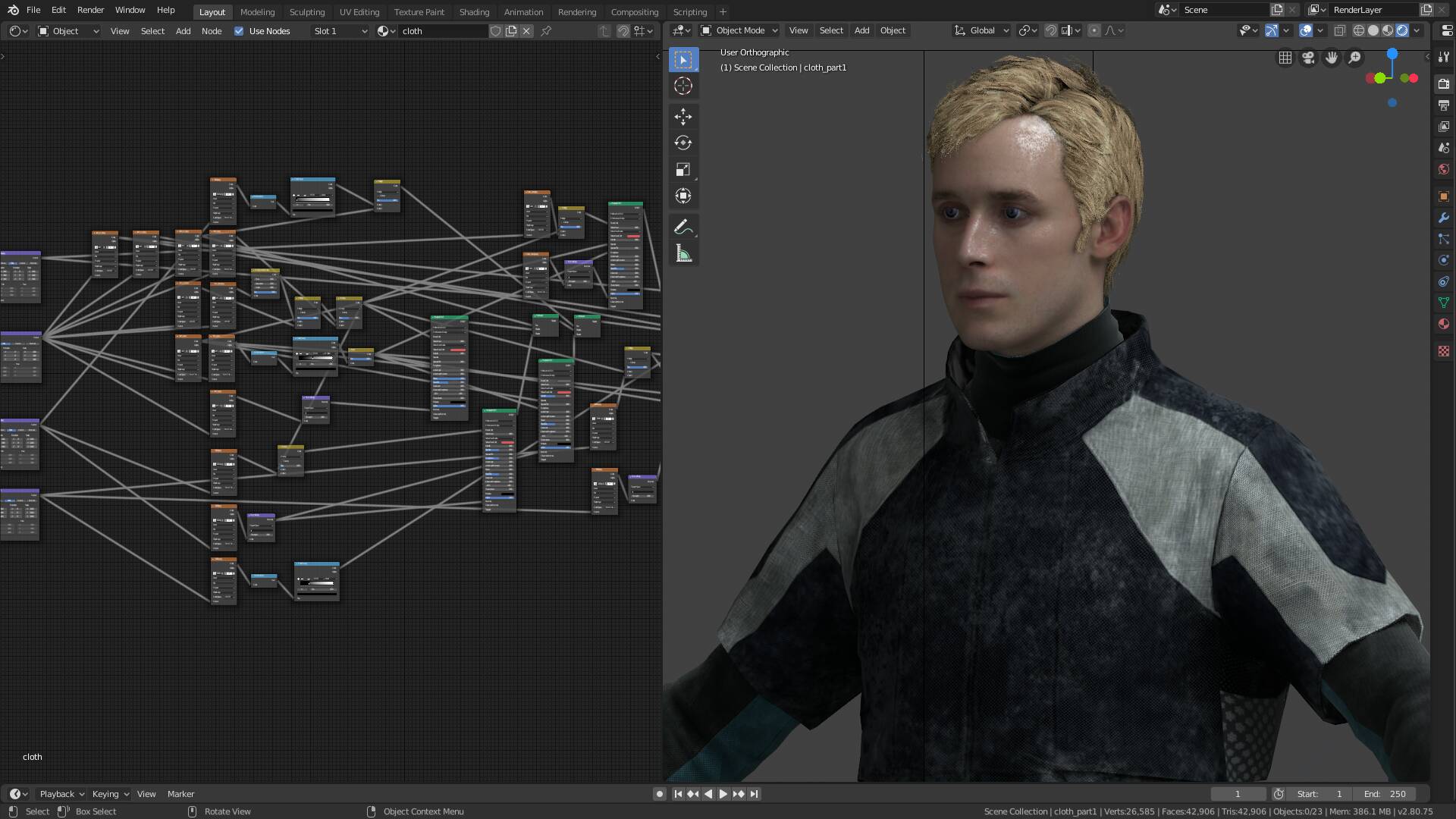Switch to rendered shading
Image resolution: width=1456 pixels, height=819 pixels.
point(1402,30)
